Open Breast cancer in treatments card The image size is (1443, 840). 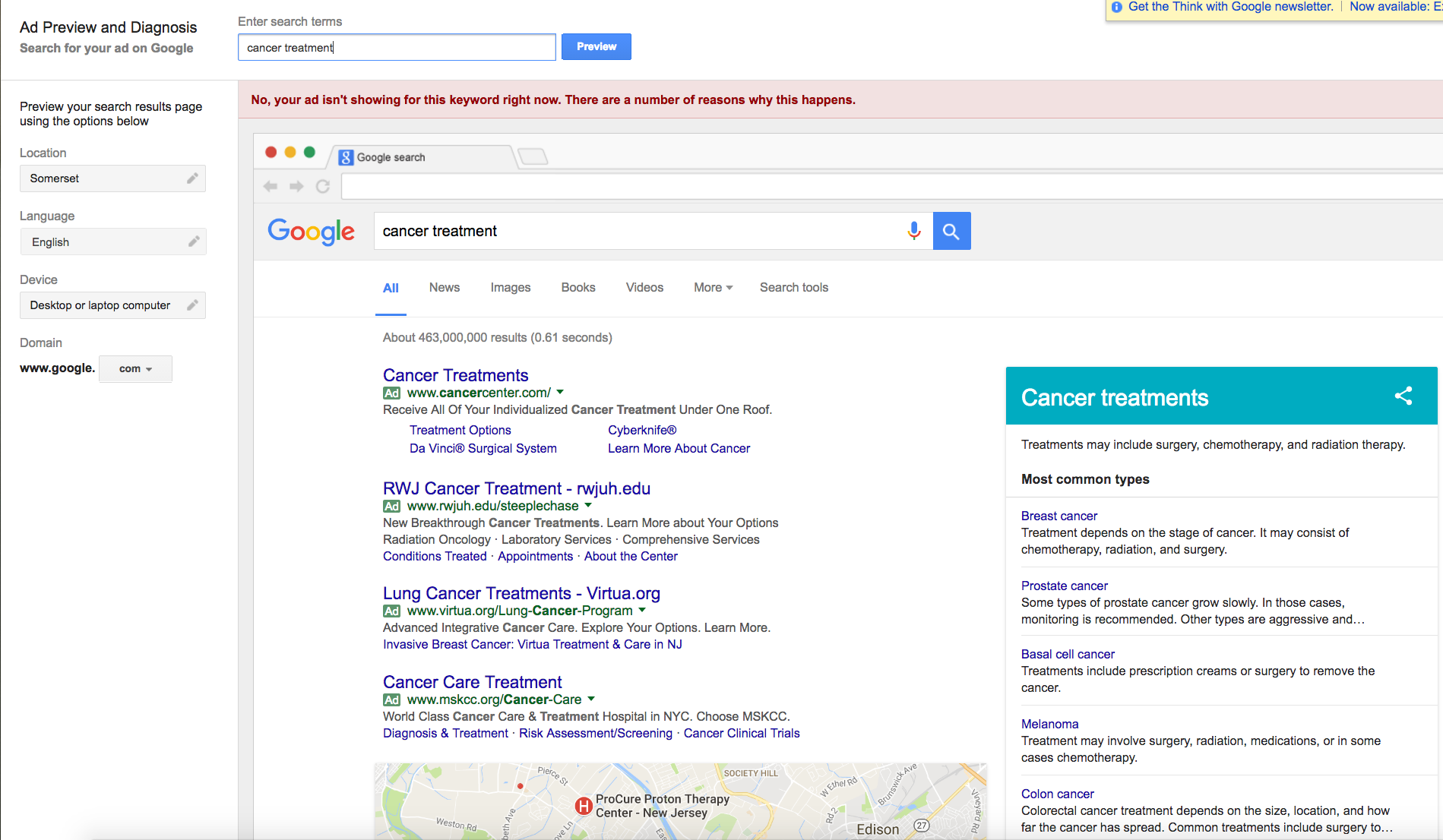[1059, 516]
